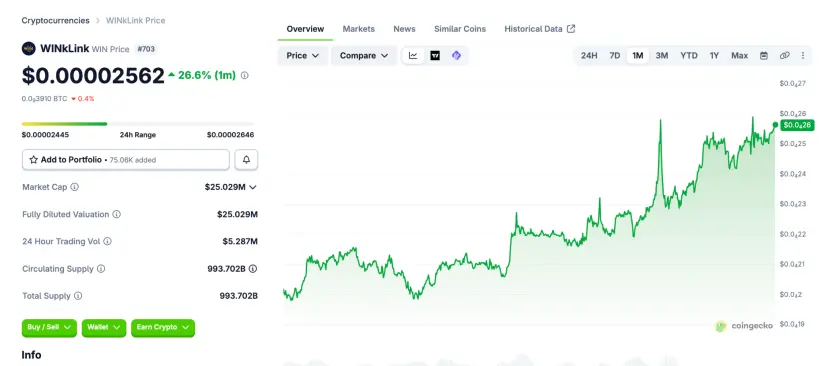Select the 24H time range
Viewport: 824px width, 366px height.
coord(589,56)
